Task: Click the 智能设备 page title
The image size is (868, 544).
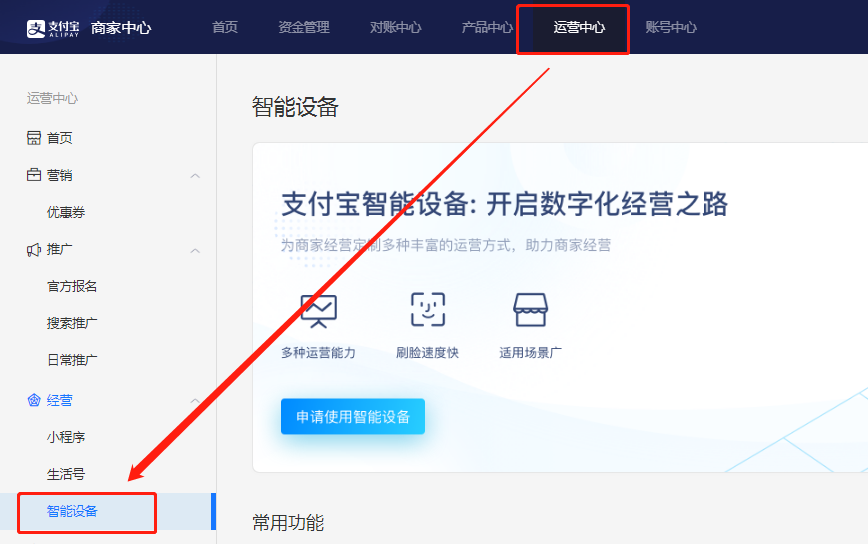Action: pyautogui.click(x=295, y=107)
